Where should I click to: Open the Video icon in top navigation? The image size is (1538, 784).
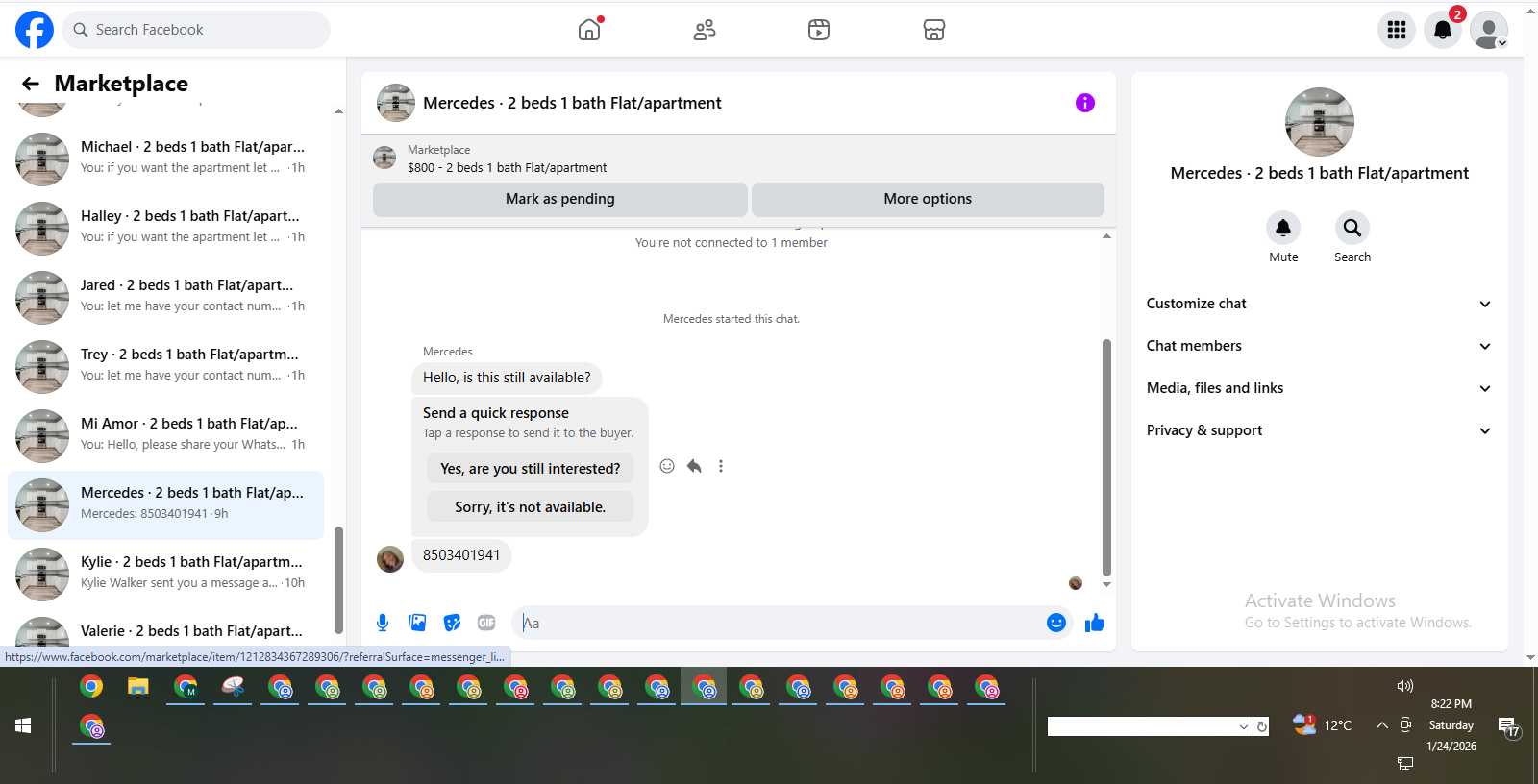[819, 30]
